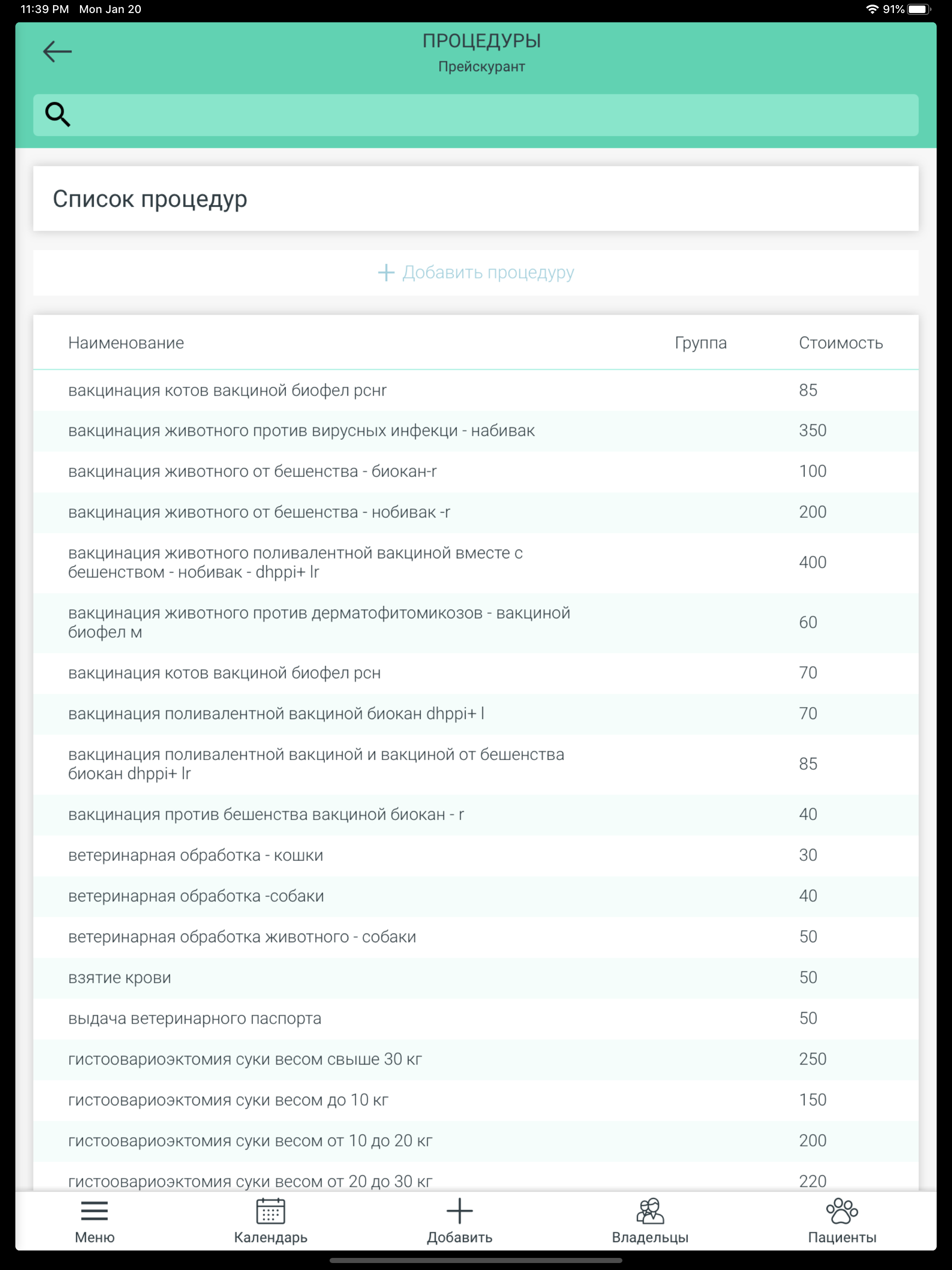
Task: Click the Группа column header
Action: pyautogui.click(x=701, y=343)
